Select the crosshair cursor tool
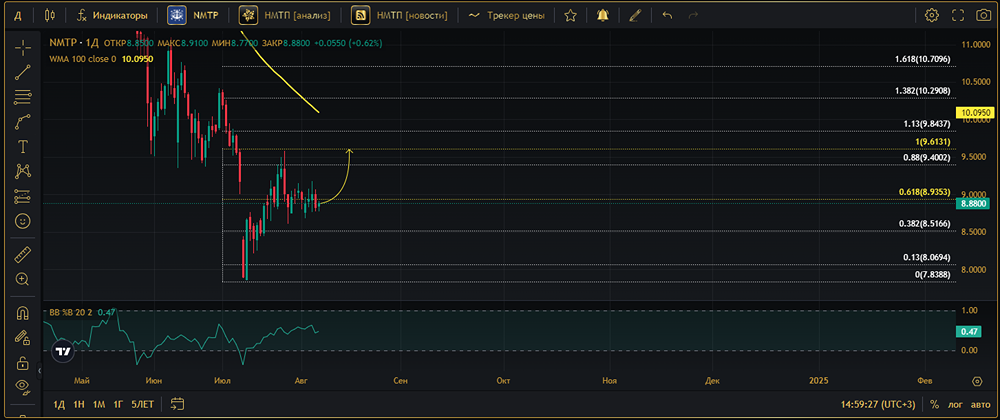 point(23,48)
